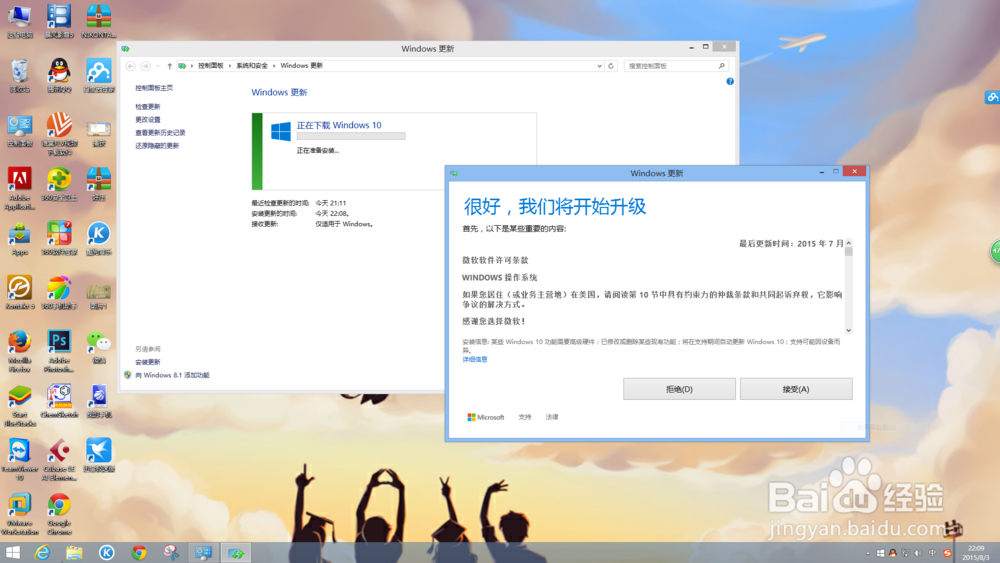
Task: Open the NIKONTA archive desktop icon
Action: coord(98,21)
